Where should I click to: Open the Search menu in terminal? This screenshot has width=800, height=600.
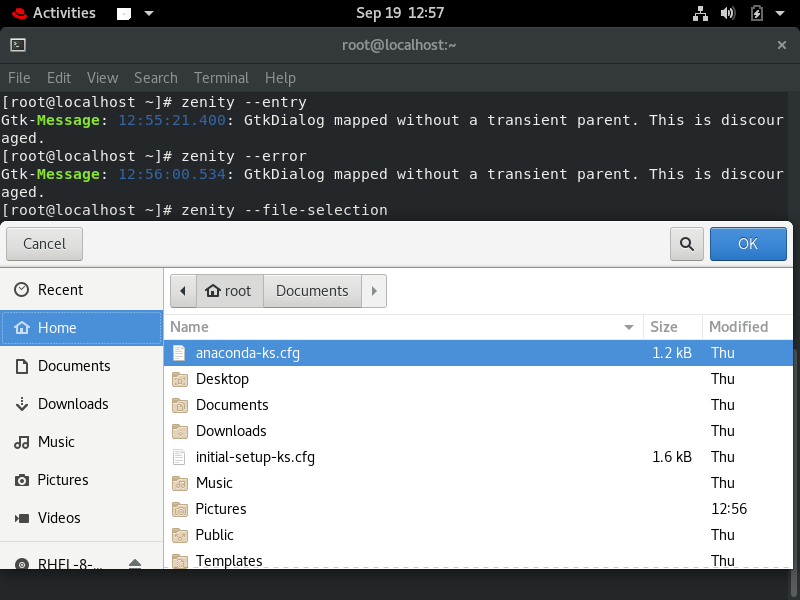(156, 78)
